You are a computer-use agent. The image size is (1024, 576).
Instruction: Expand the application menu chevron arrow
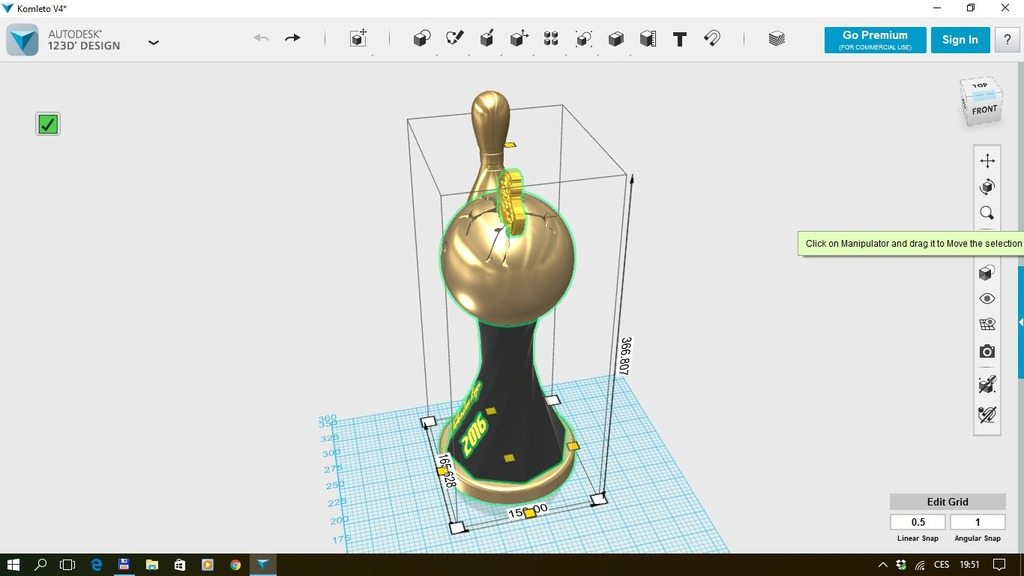(153, 42)
